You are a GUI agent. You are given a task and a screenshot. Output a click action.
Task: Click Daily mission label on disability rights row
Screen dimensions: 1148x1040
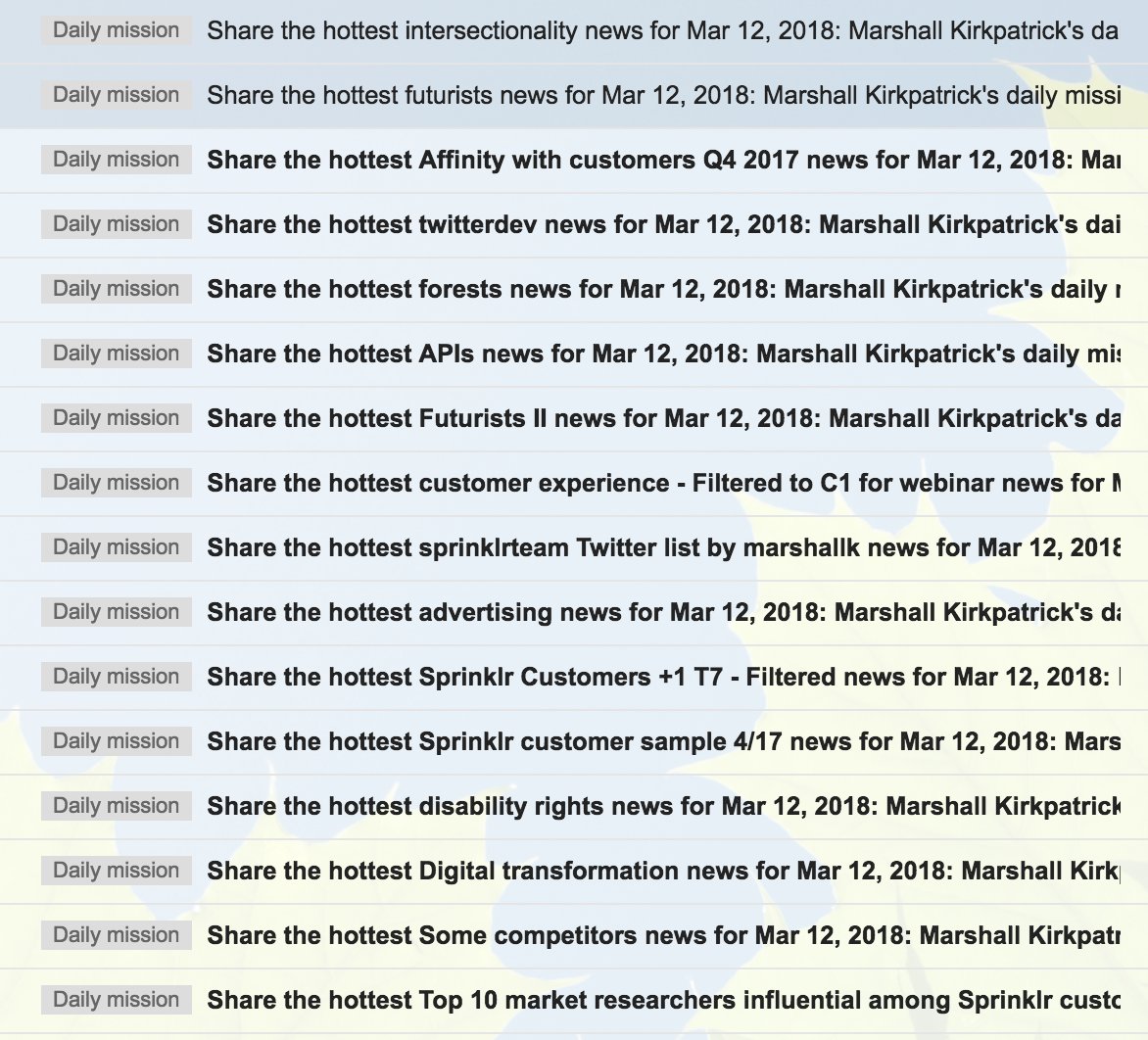coord(117,806)
